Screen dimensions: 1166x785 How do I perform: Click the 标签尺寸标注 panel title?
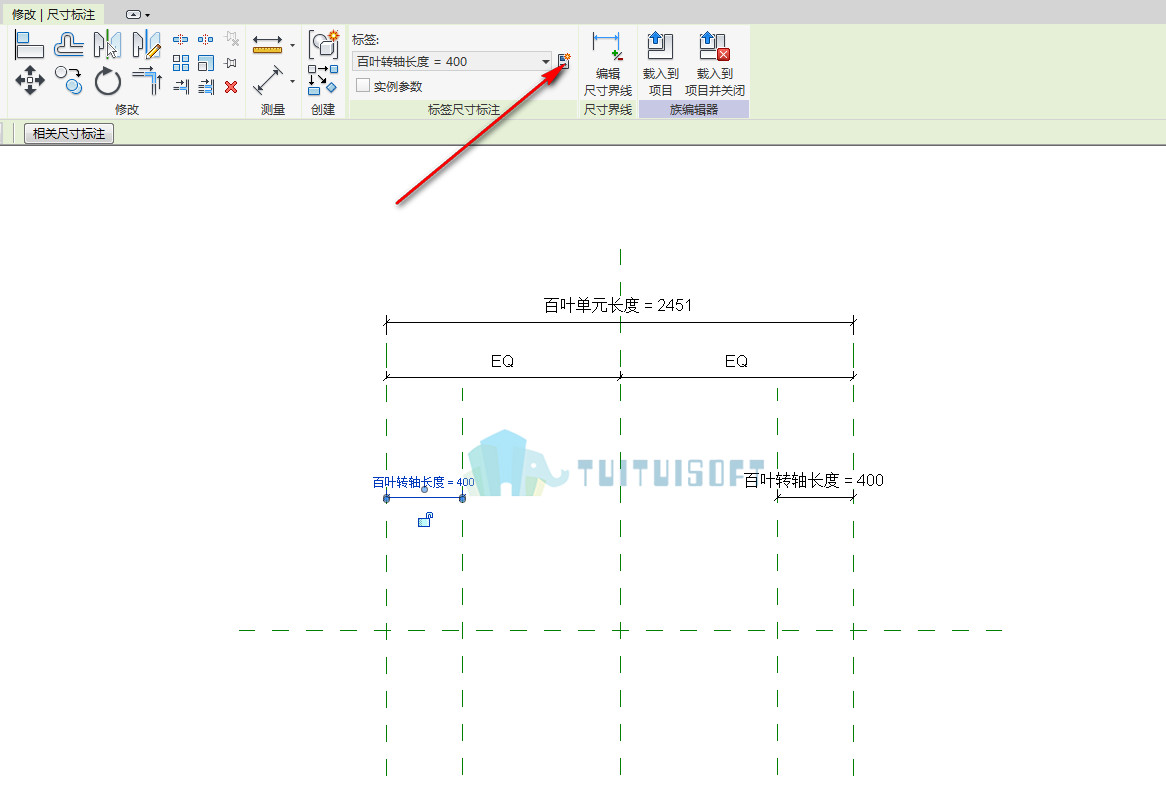click(463, 110)
